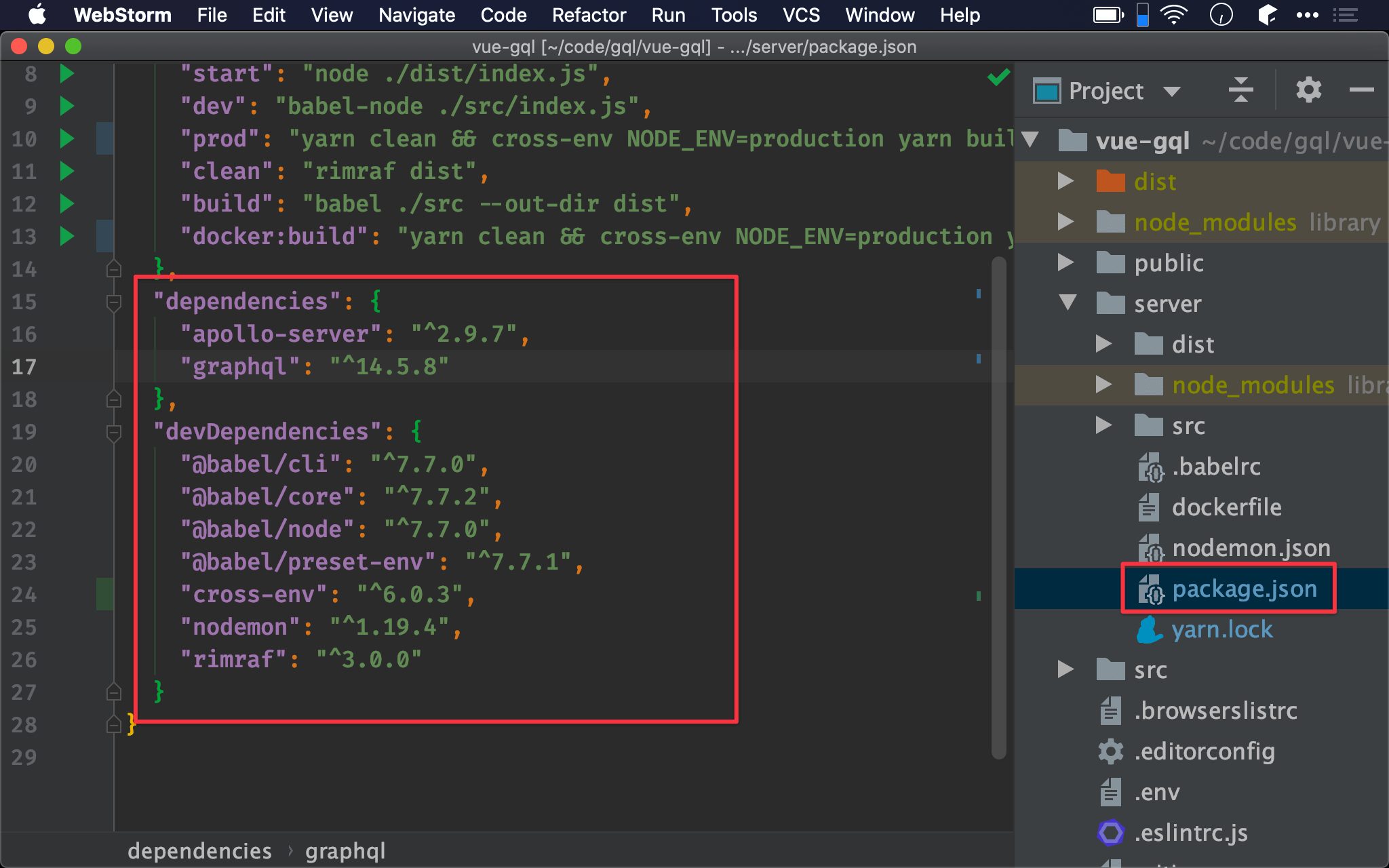Viewport: 1389px width, 868px height.
Task: Click line number 17 in gutter
Action: point(24,367)
